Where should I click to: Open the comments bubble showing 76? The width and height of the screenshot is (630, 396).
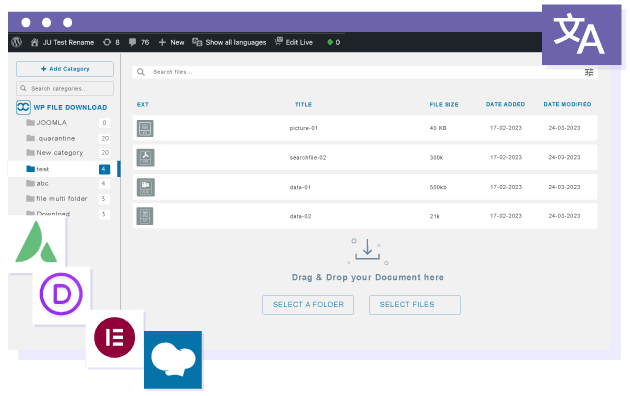[139, 42]
